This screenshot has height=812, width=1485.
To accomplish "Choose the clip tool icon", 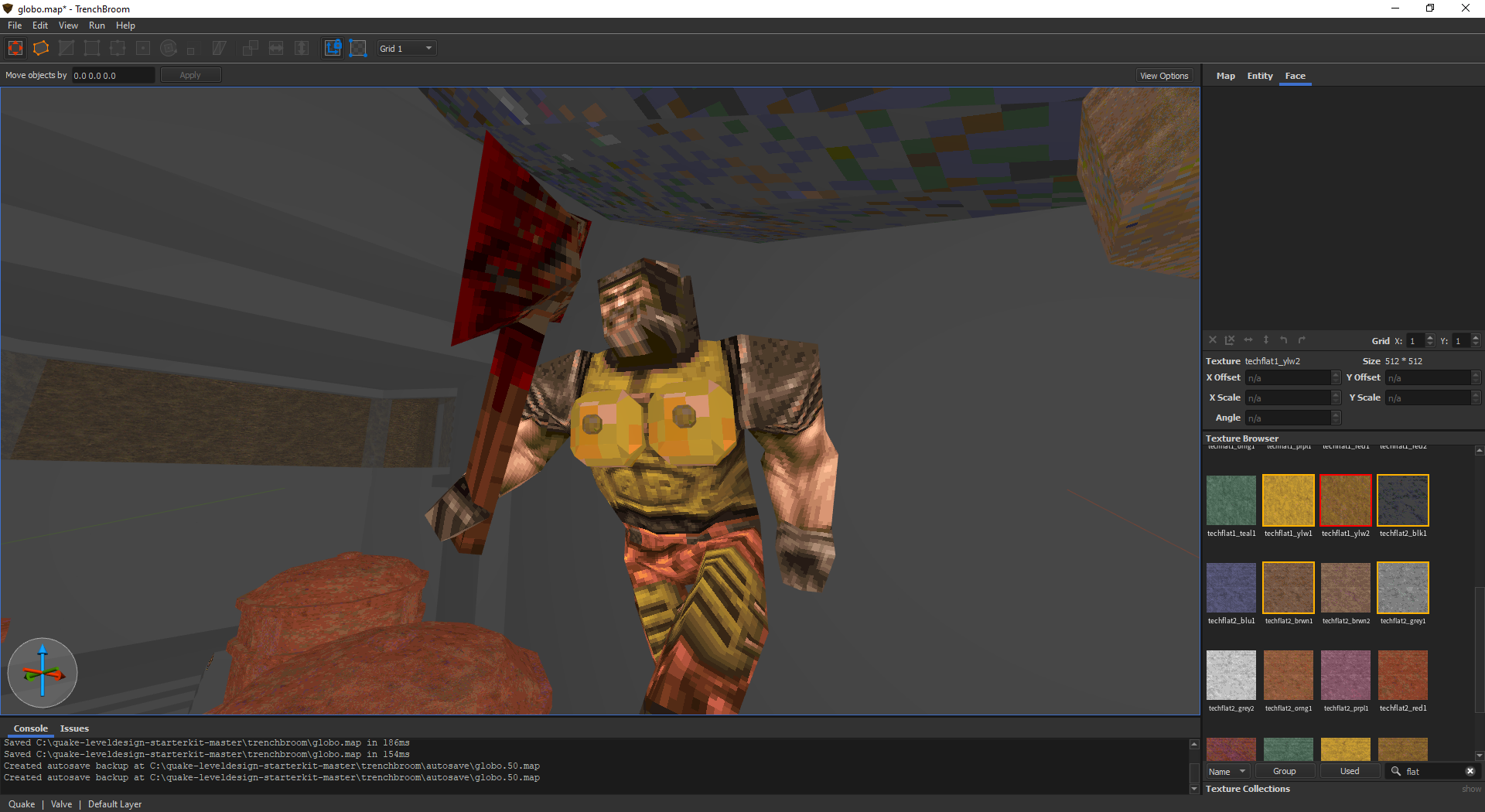I will coord(67,48).
